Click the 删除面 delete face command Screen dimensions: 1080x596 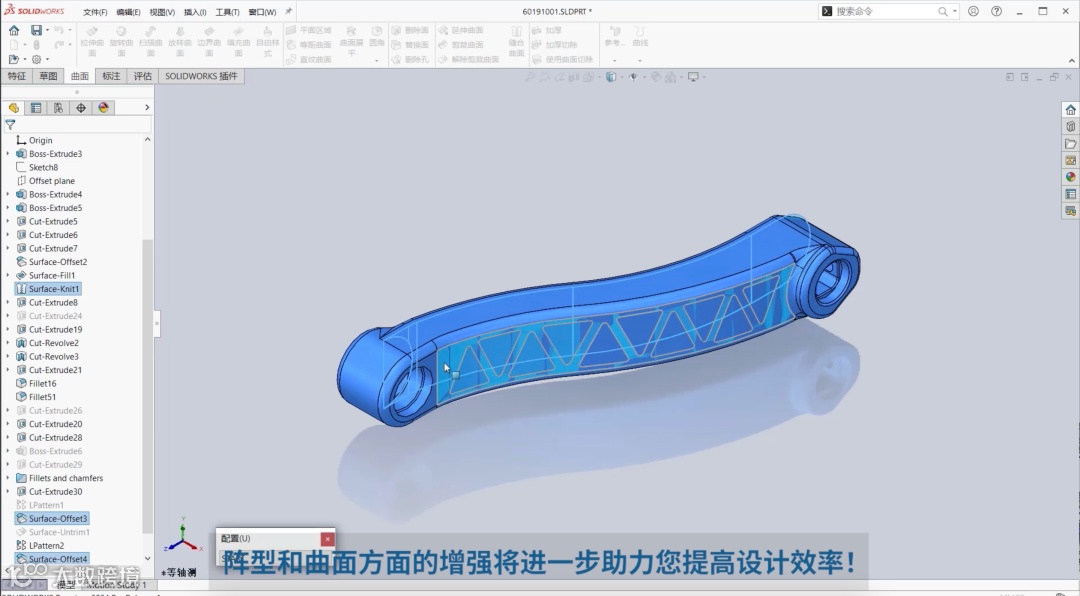coord(411,30)
